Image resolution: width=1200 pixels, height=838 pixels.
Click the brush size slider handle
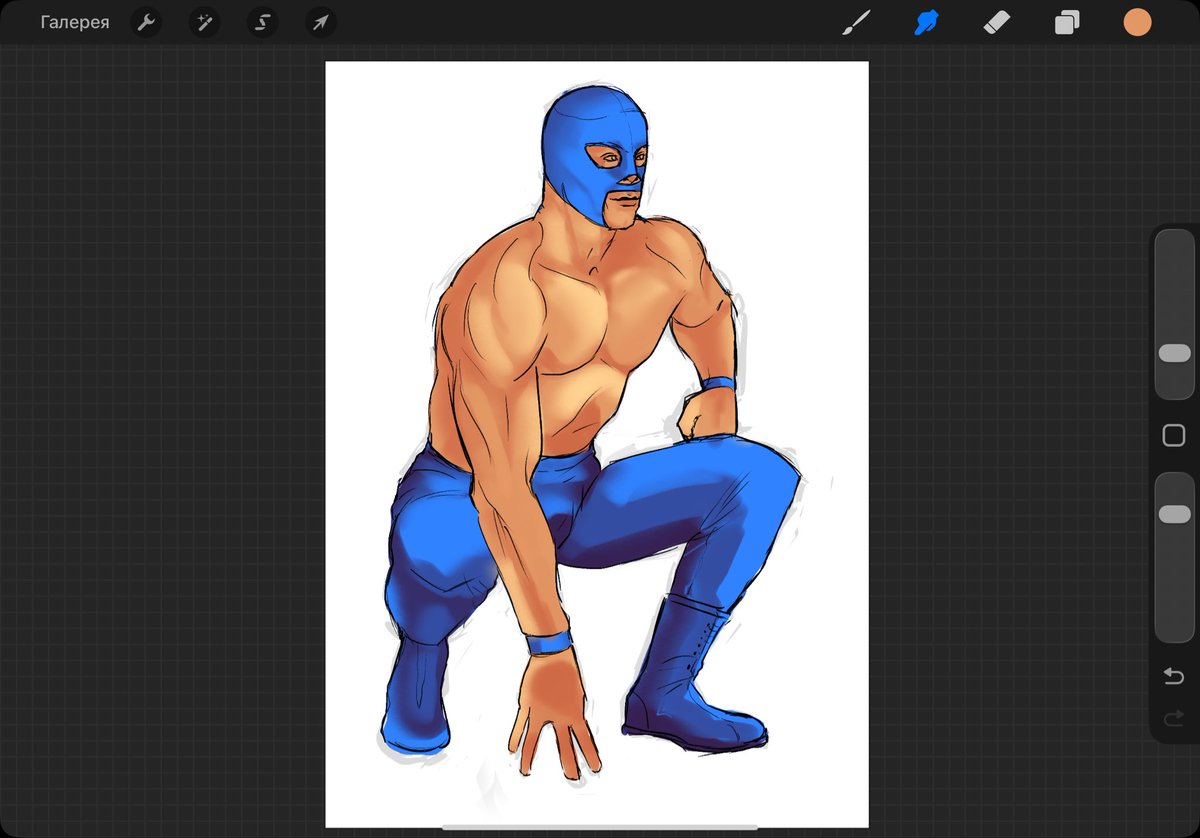[1174, 353]
